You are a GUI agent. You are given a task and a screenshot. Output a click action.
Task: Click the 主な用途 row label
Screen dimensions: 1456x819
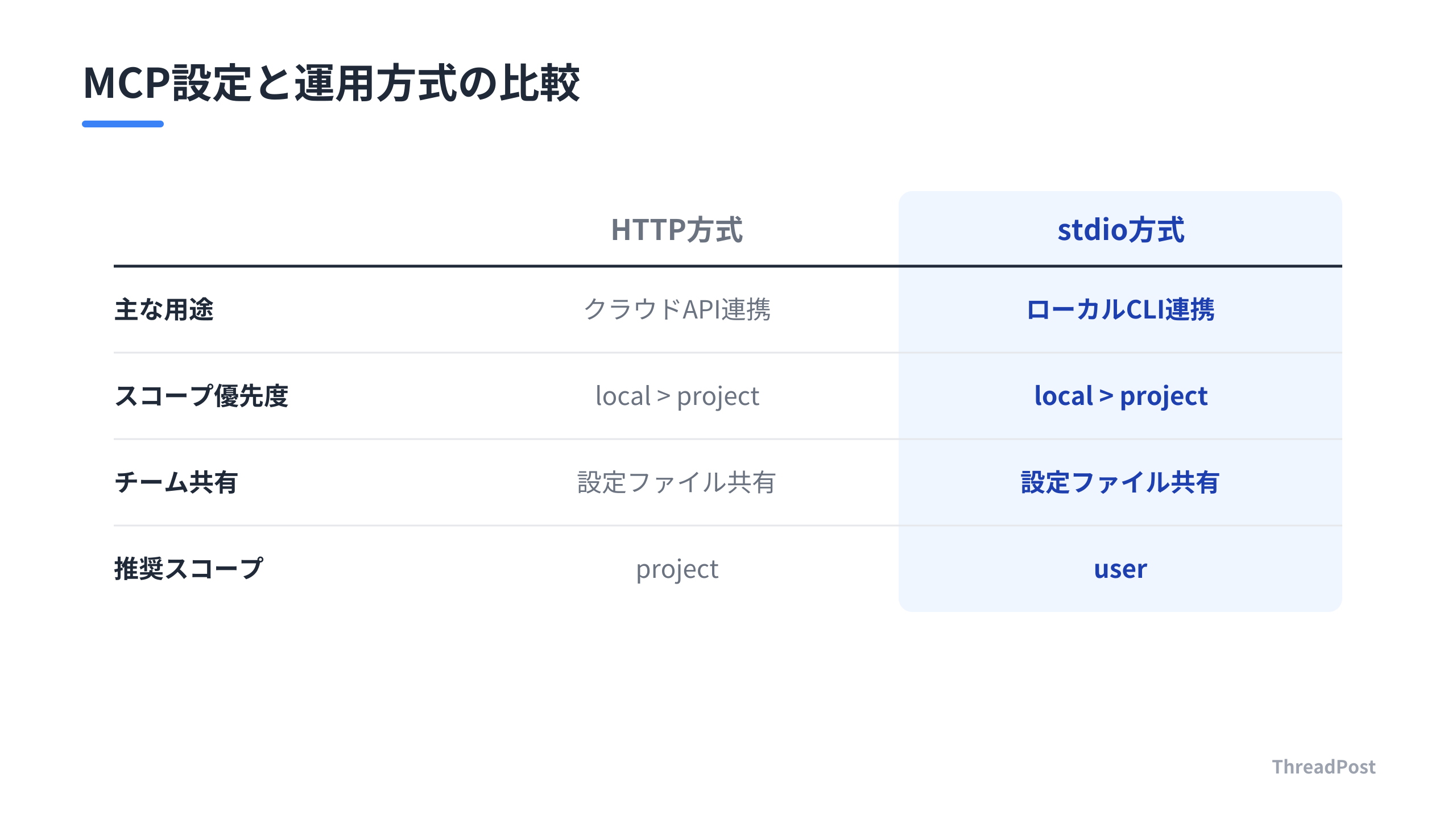[164, 309]
